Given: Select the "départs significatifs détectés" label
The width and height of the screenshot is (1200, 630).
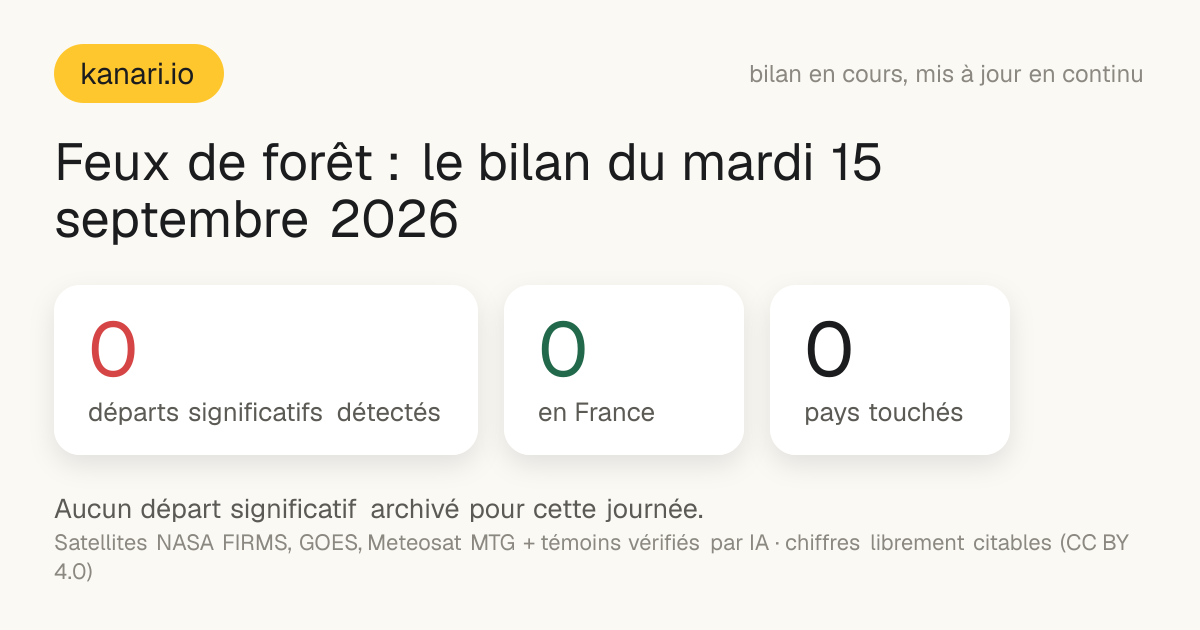Looking at the screenshot, I should [x=264, y=412].
